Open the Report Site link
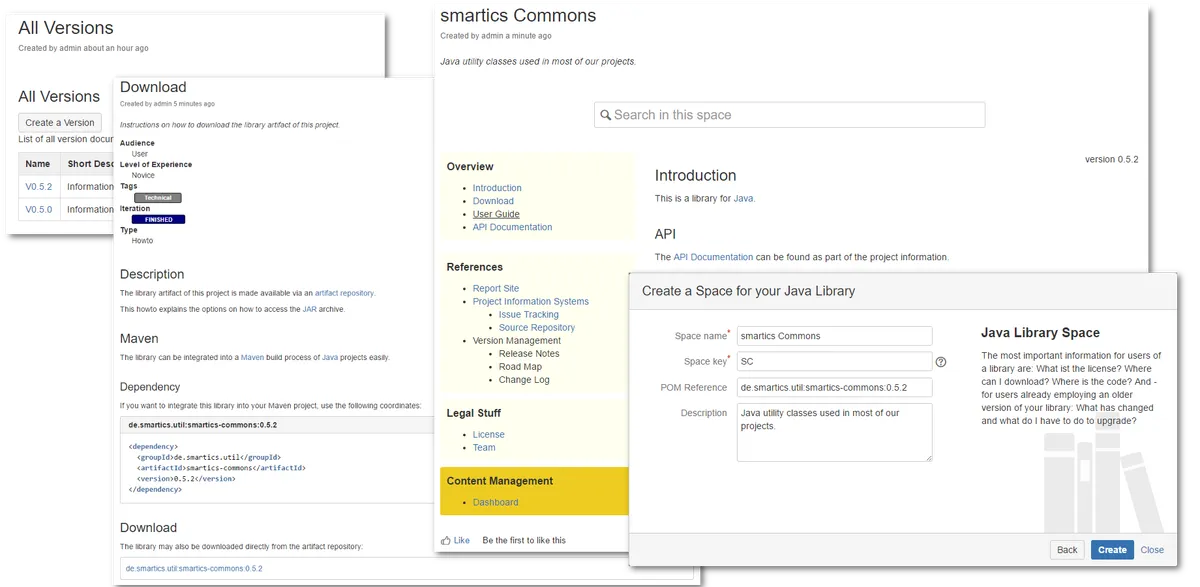1200x587 pixels. click(x=496, y=288)
